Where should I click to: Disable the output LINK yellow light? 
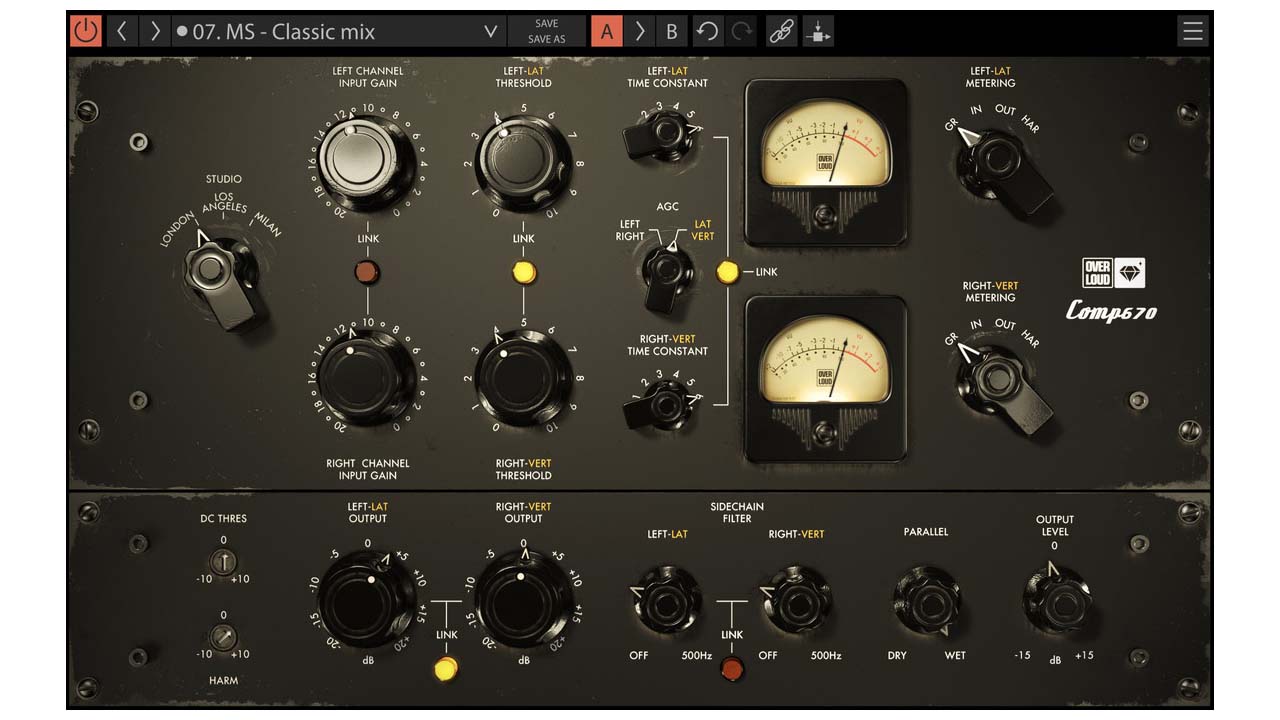coord(446,667)
